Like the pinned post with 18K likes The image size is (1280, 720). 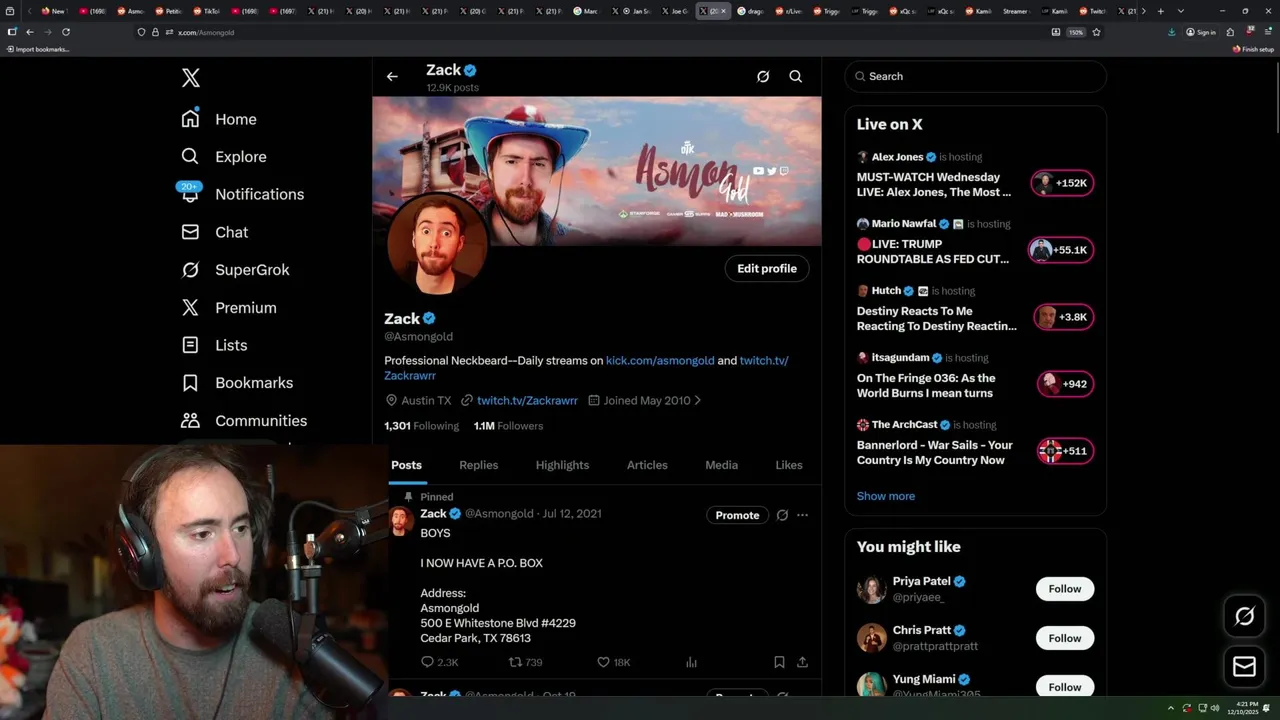pos(613,662)
